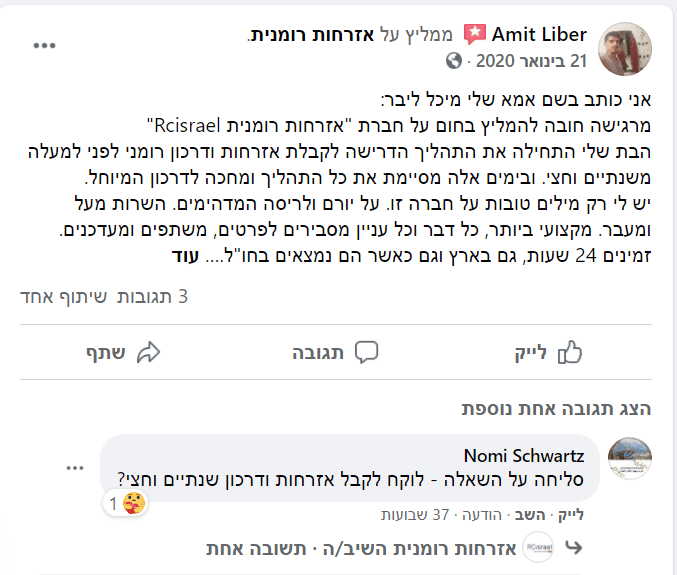Click the comment speech bubble icon
Image resolution: width=677 pixels, height=575 pixels.
point(367,352)
